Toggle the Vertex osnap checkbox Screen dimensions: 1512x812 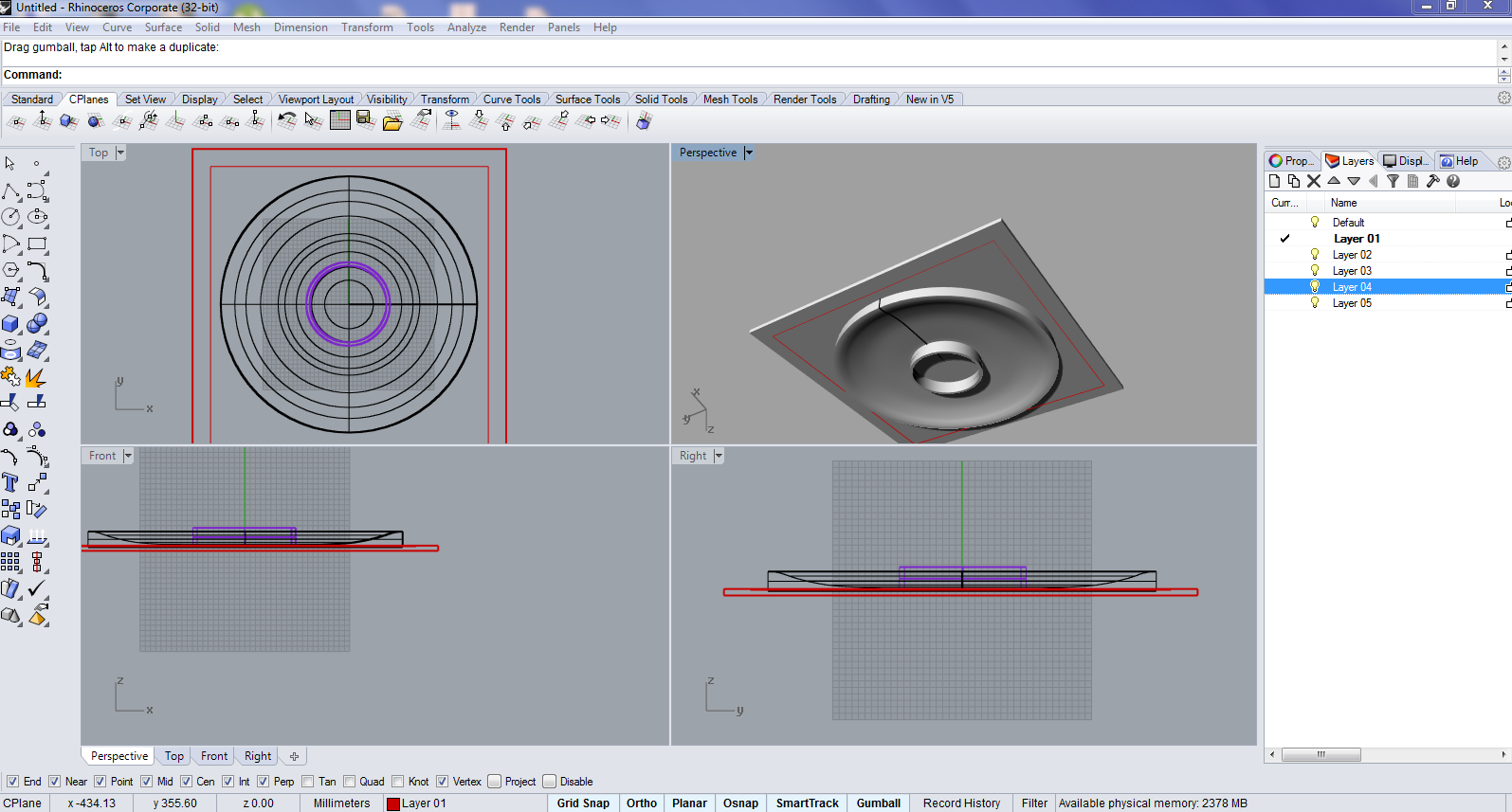tap(442, 782)
